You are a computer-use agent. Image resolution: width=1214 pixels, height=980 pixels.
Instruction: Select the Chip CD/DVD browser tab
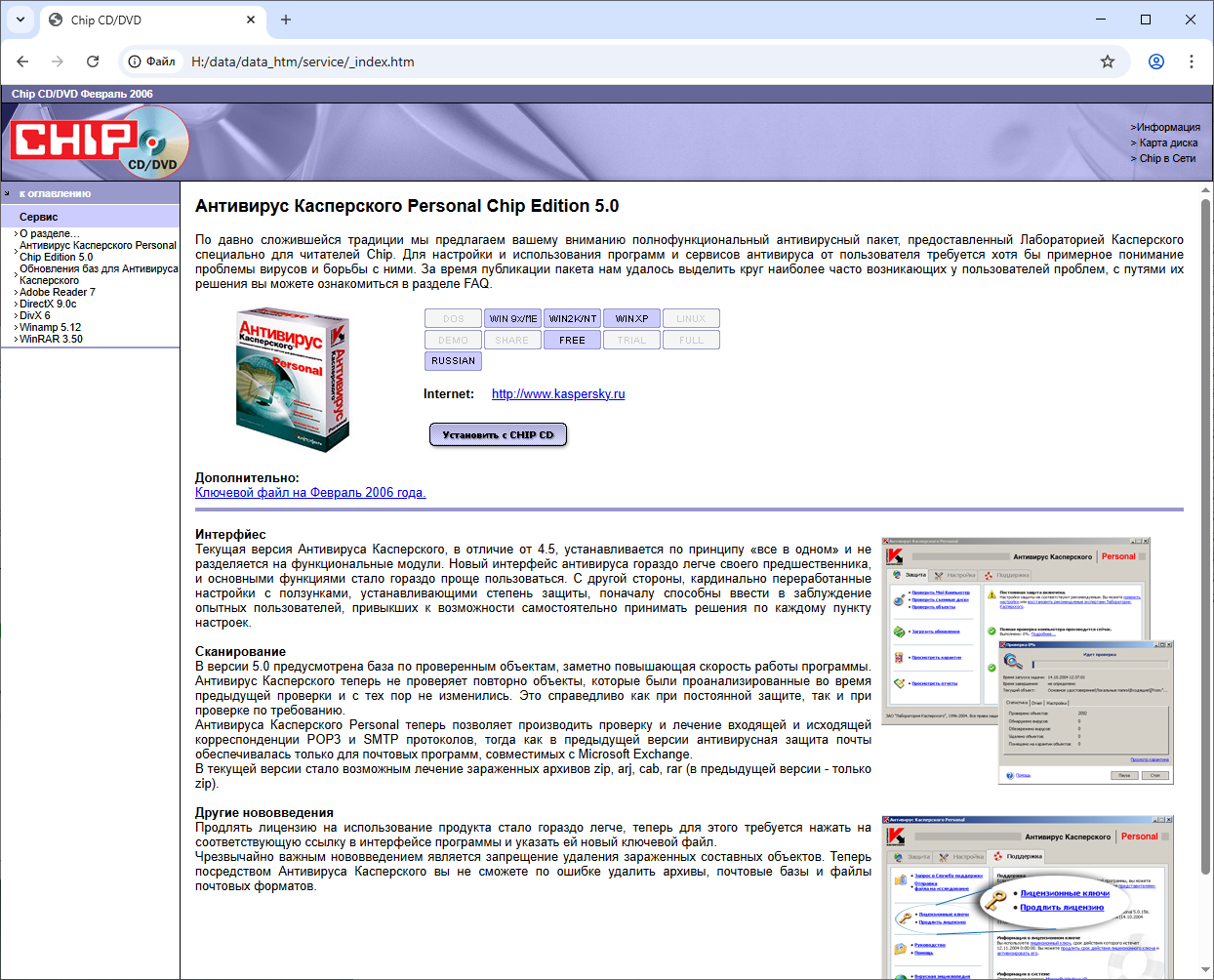pyautogui.click(x=151, y=20)
